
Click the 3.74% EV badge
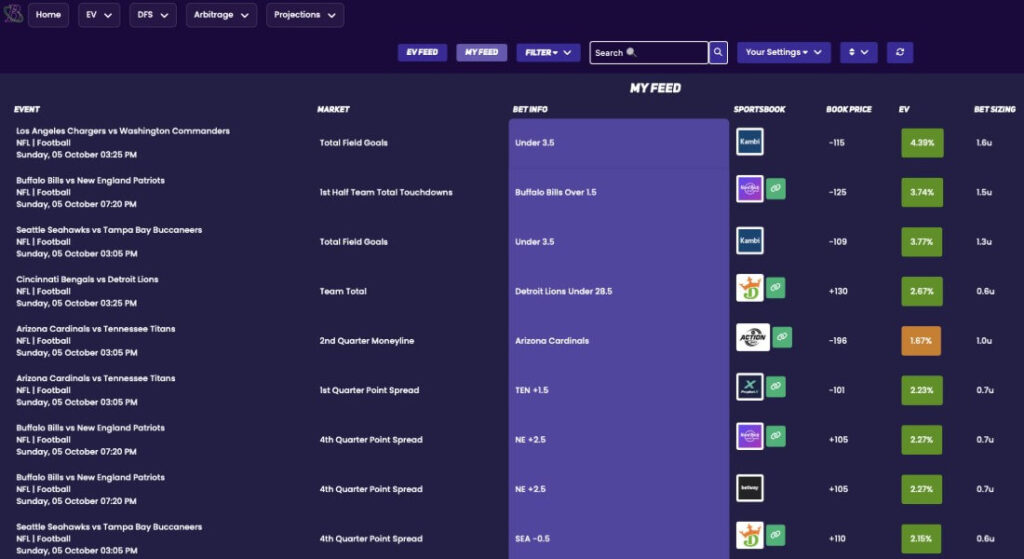pos(922,192)
